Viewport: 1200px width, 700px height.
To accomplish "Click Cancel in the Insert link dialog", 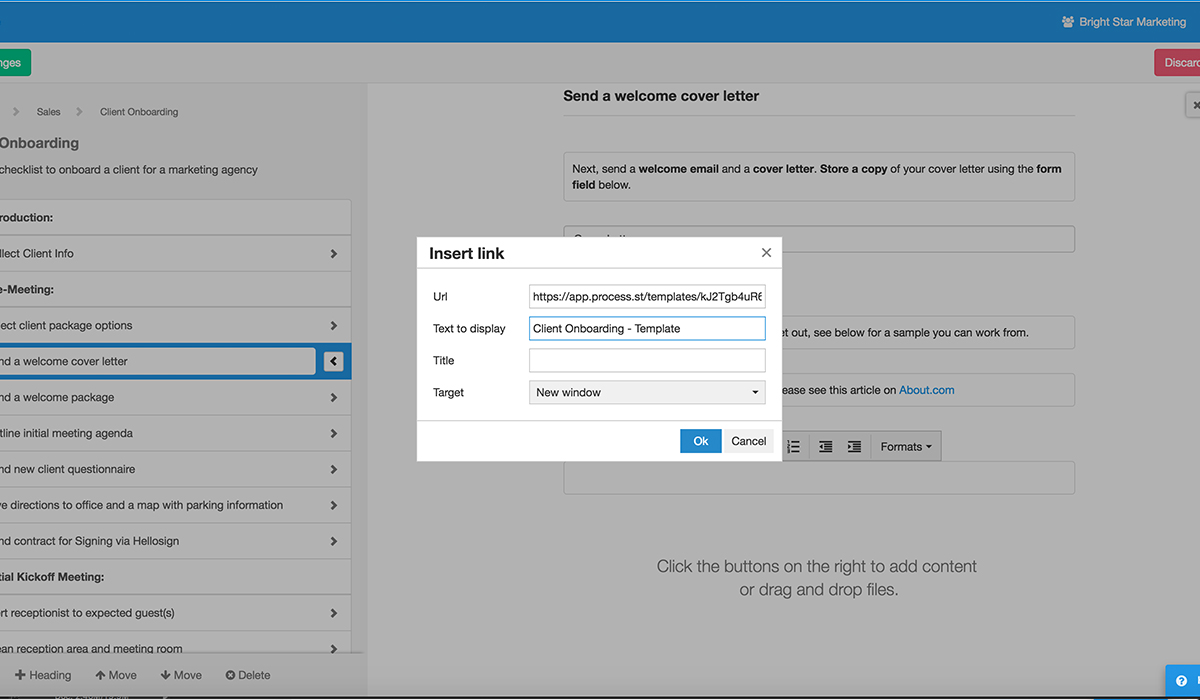I will 748,441.
